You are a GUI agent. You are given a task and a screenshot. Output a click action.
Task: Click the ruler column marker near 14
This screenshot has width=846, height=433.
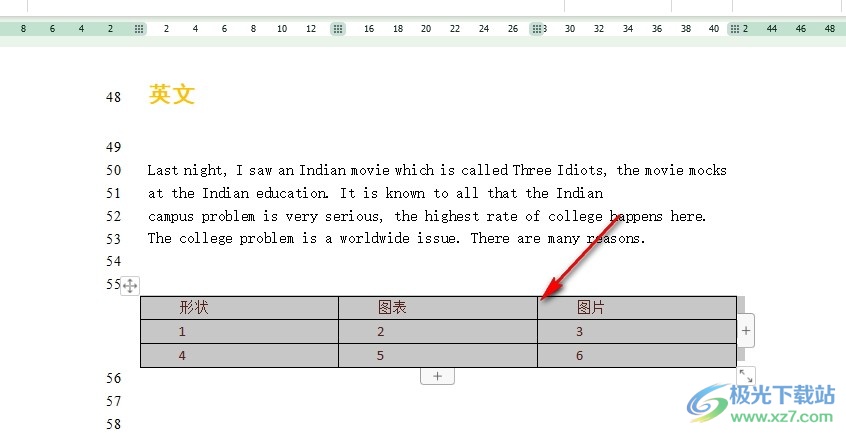338,29
